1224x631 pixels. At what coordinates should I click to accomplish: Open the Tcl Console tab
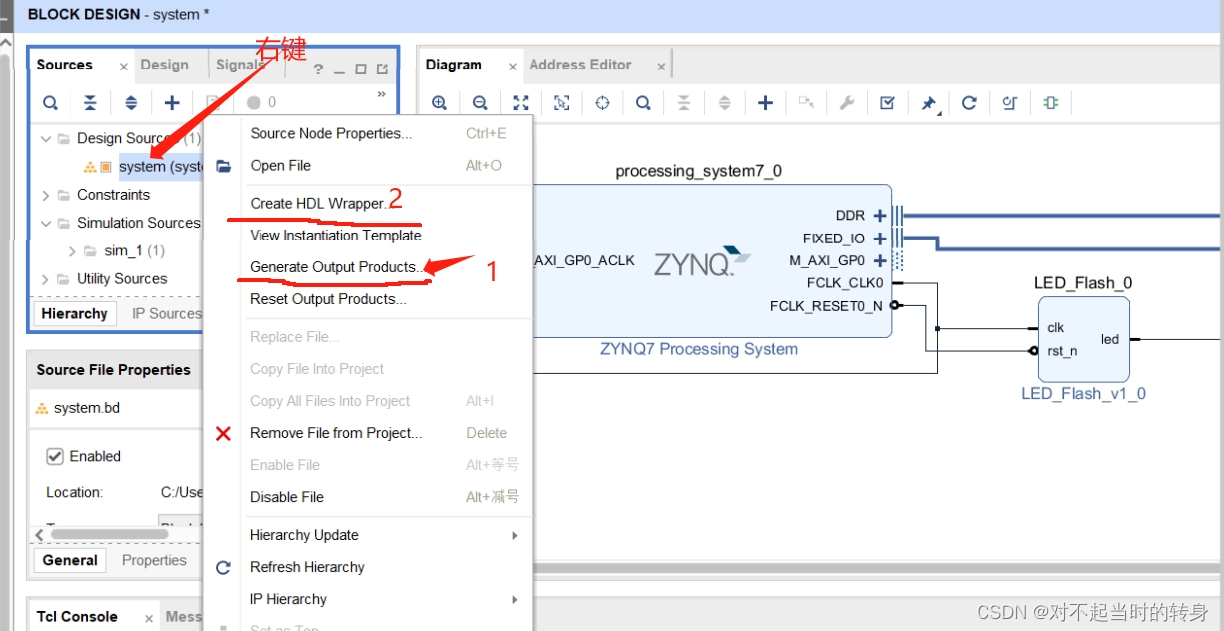(x=78, y=617)
